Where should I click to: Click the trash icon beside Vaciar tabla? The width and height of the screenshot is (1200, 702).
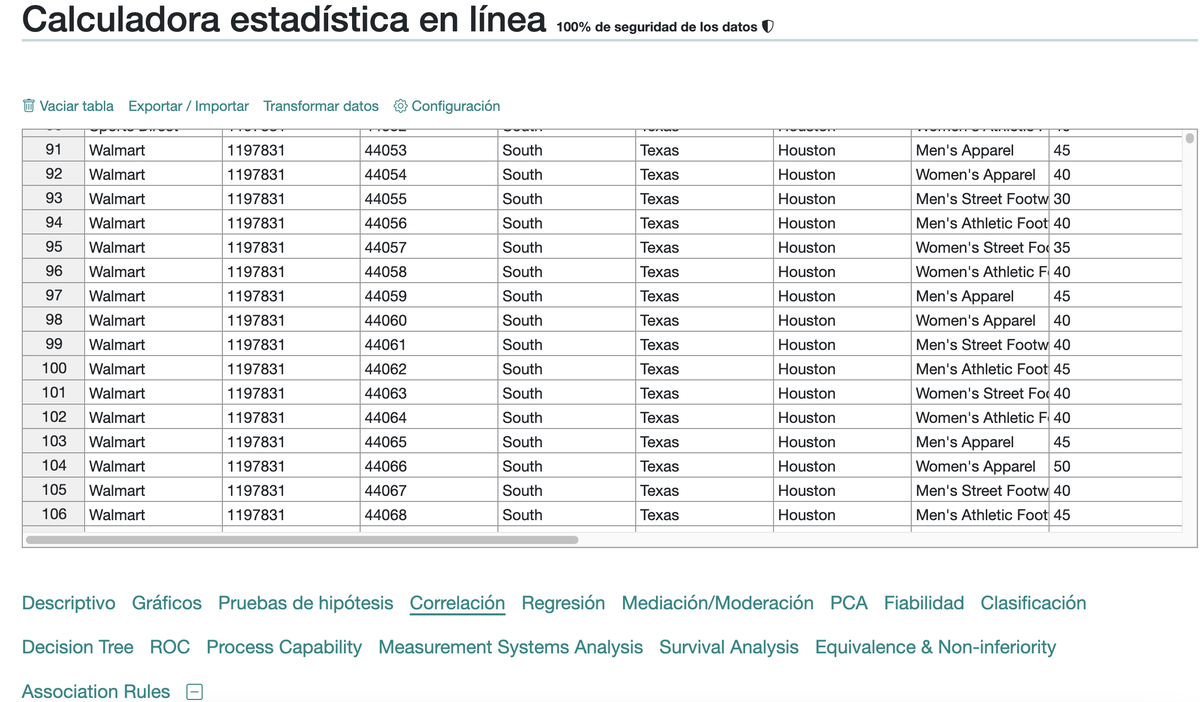[x=29, y=106]
